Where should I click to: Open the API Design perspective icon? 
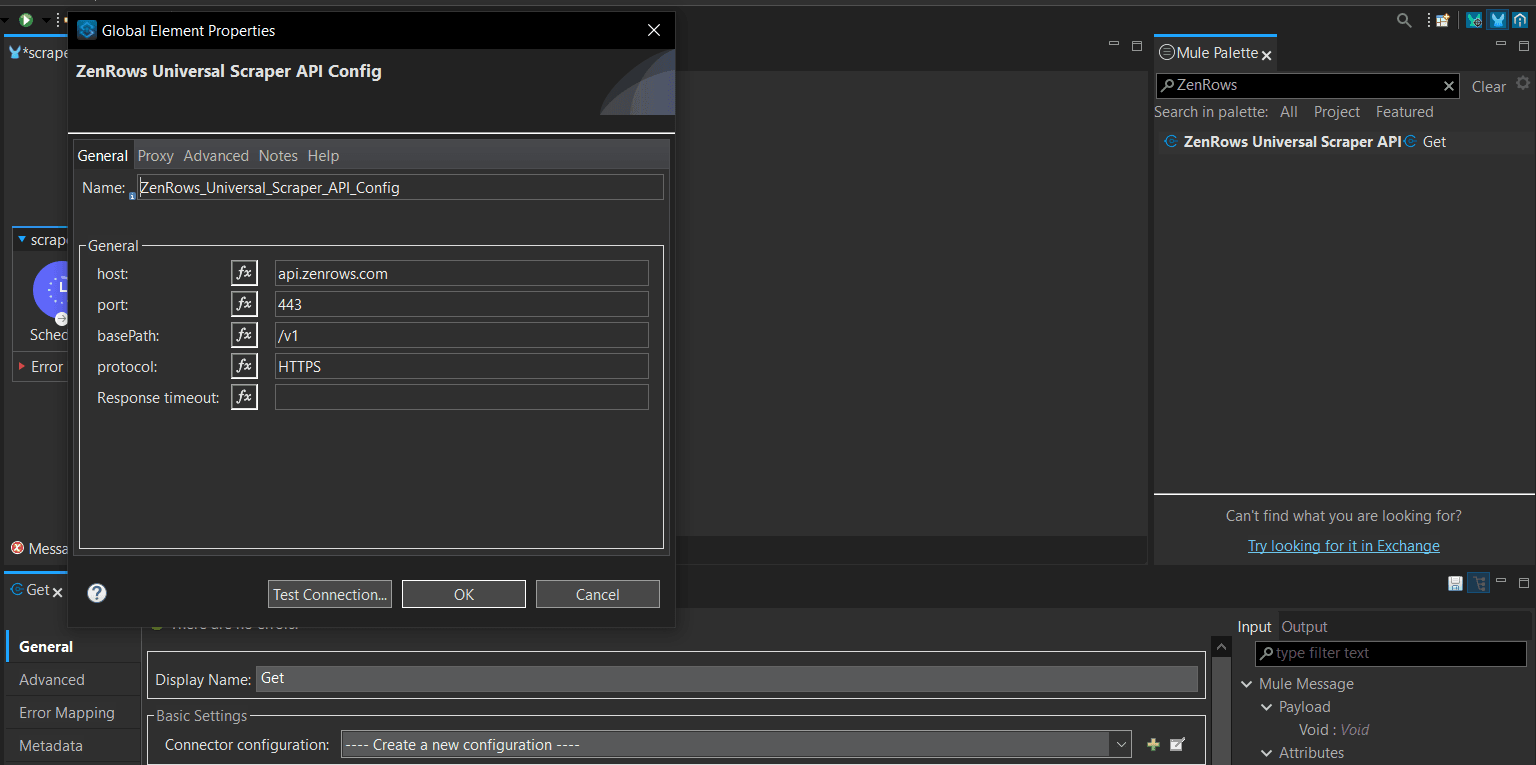click(x=1520, y=20)
